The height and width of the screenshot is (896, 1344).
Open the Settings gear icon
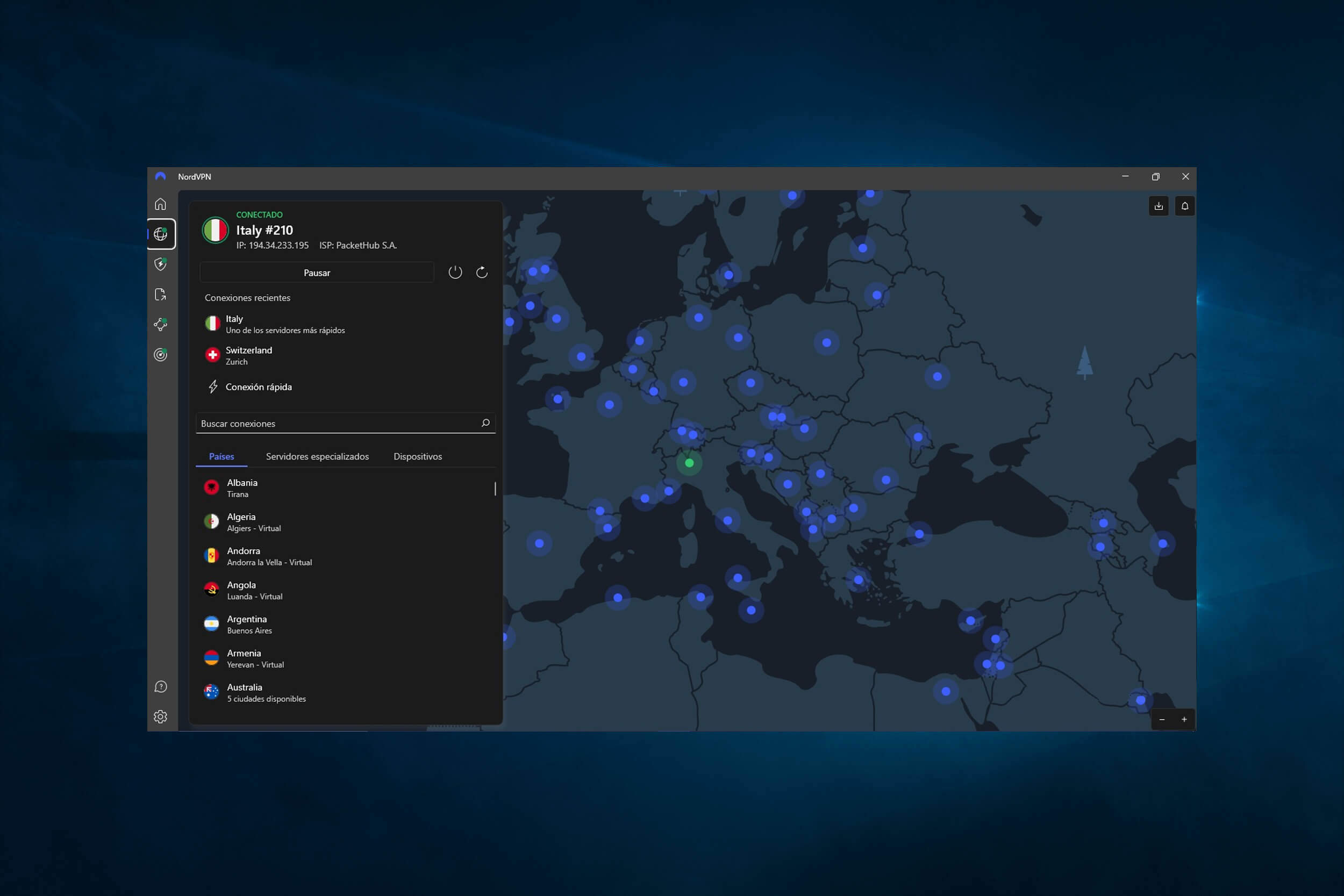(x=161, y=716)
